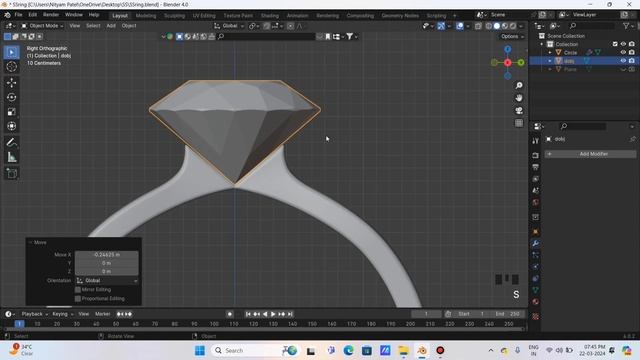Select the Scale tool
This screenshot has width=640, height=360.
[x=11, y=112]
